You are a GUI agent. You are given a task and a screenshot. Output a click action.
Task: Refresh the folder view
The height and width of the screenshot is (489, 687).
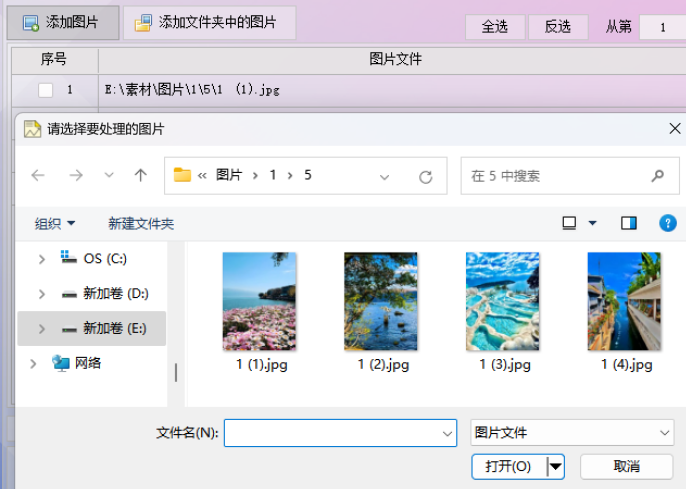(425, 177)
